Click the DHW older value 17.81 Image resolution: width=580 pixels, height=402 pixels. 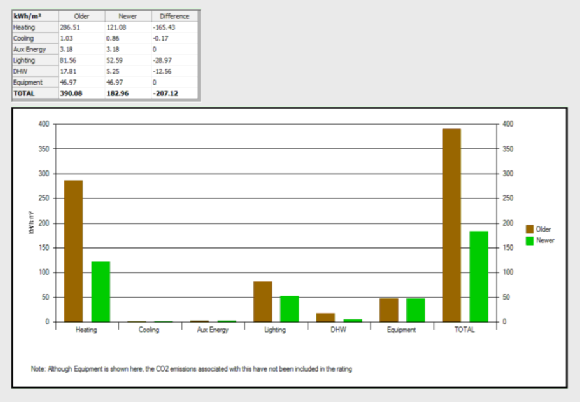[68, 71]
